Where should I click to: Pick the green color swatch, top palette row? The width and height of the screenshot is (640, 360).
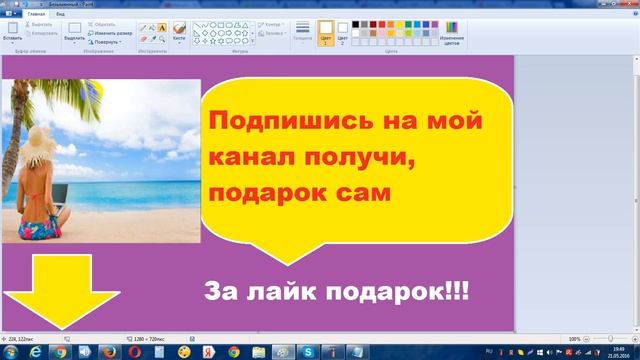pyautogui.click(x=408, y=25)
